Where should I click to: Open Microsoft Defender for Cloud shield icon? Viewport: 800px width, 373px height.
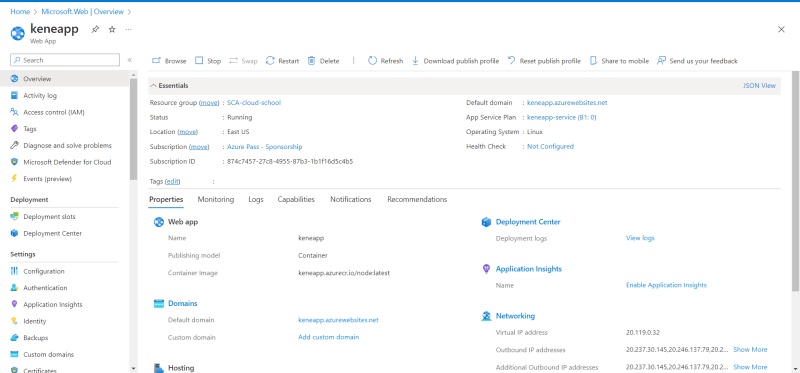click(14, 162)
